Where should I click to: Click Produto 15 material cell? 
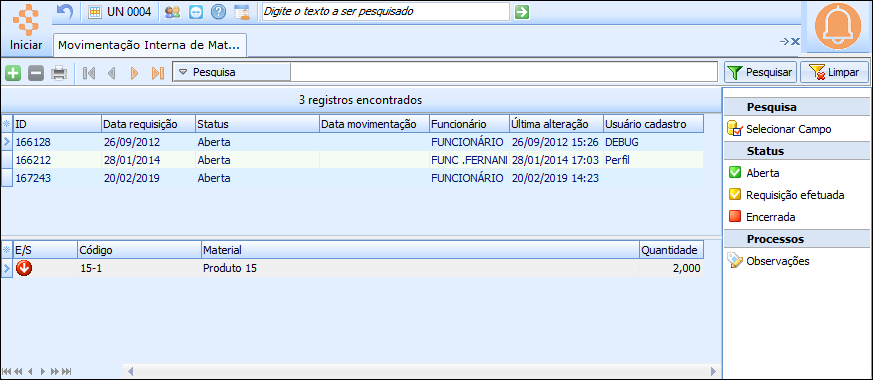tap(420, 268)
